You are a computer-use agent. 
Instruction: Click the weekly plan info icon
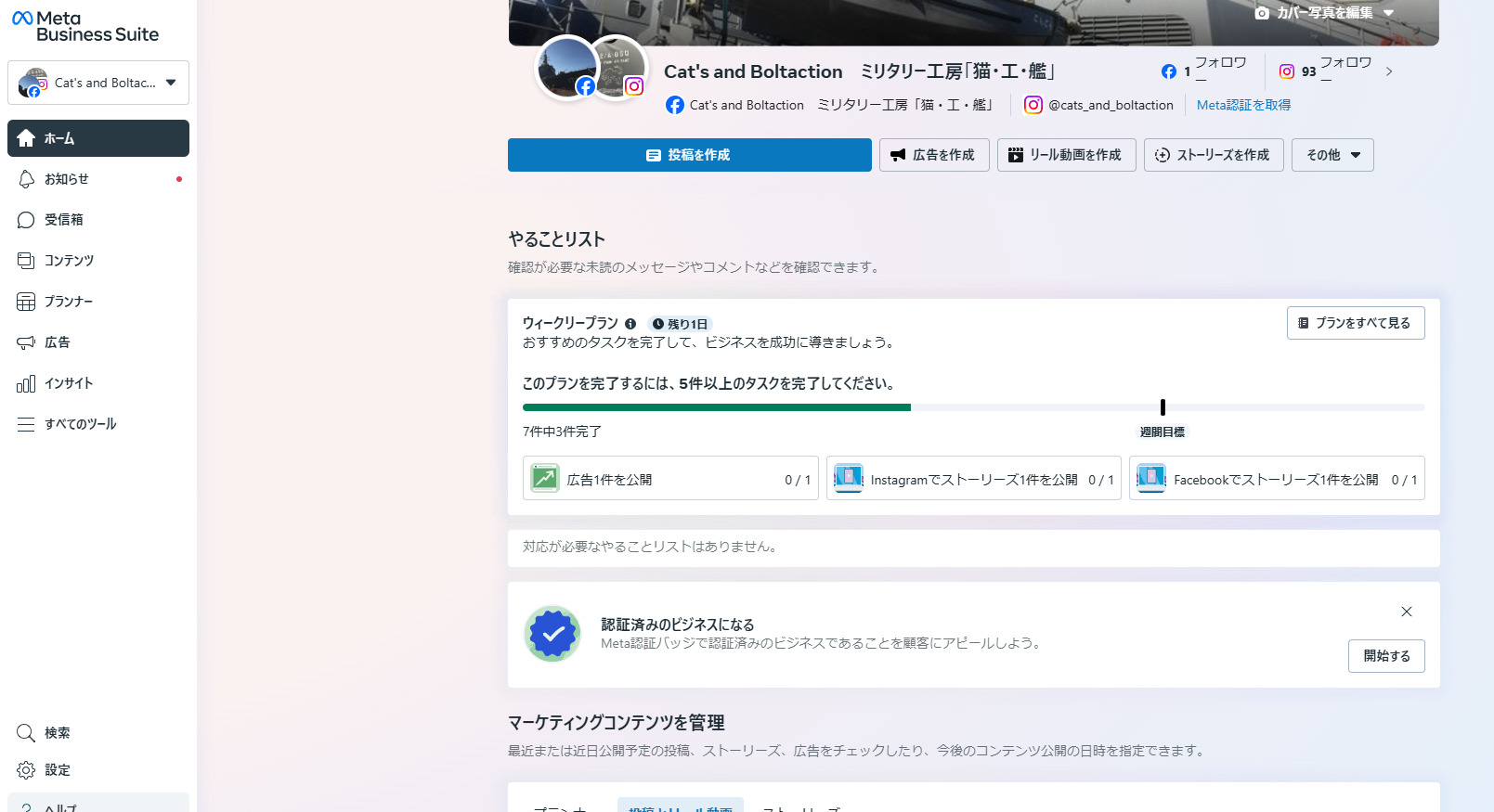(x=630, y=324)
